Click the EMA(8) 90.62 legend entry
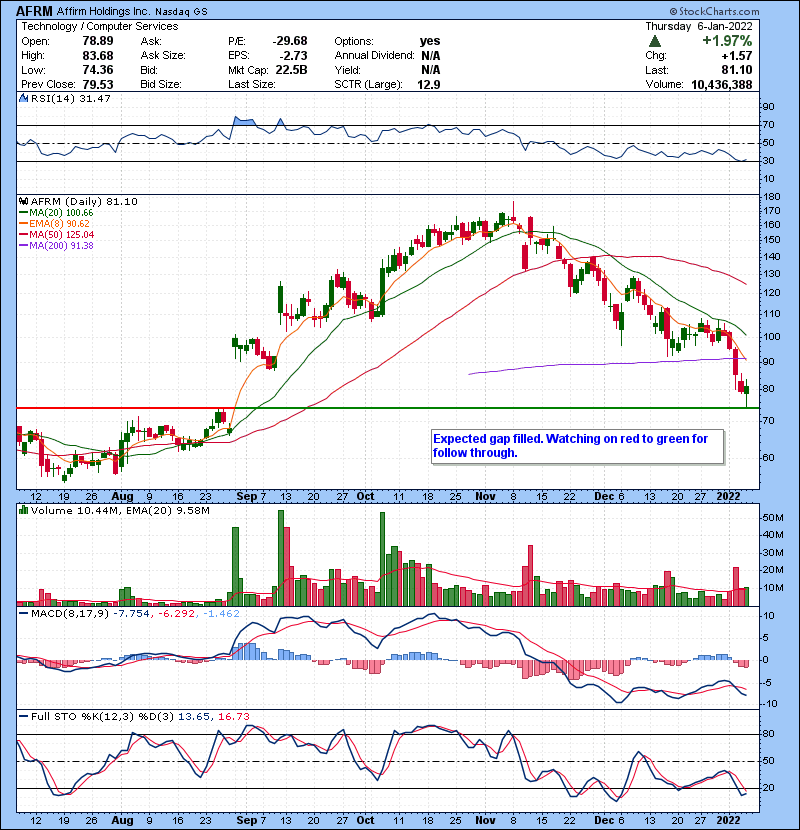Screen dimensions: 800x830 55,223
